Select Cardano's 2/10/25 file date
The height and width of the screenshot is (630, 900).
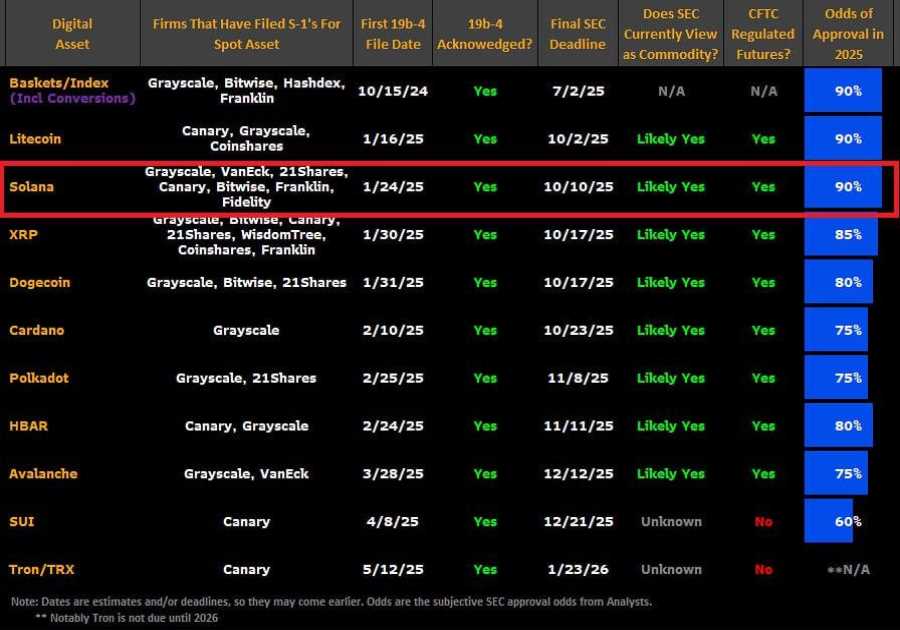[393, 331]
